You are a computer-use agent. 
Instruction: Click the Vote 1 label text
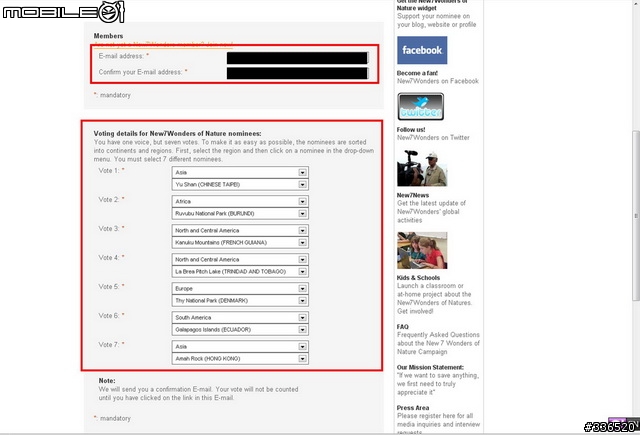[x=109, y=171]
